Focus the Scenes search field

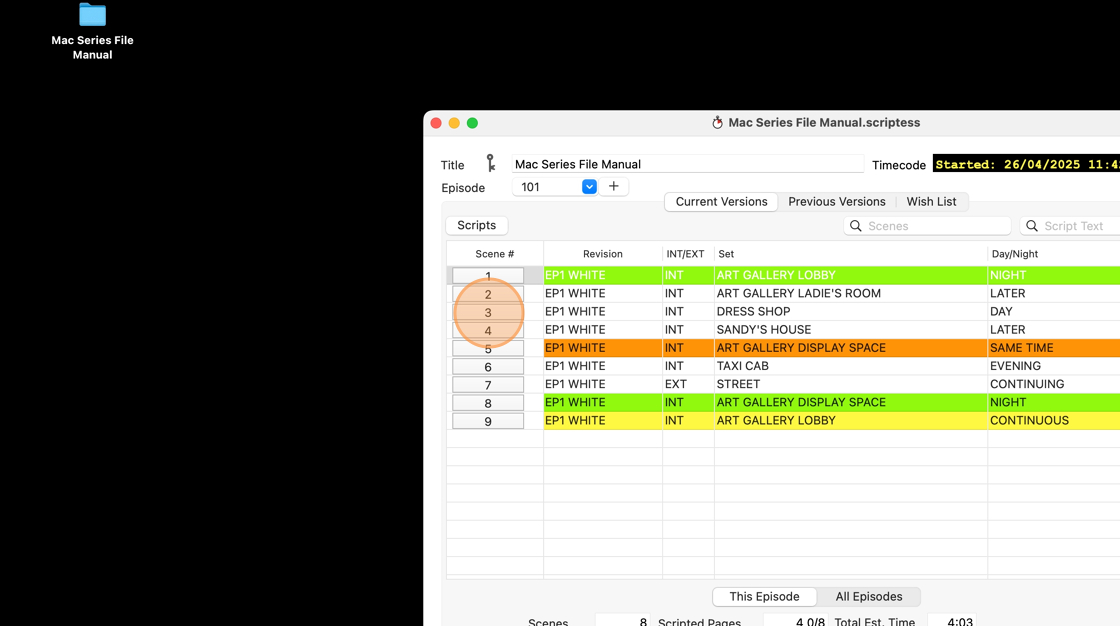click(x=927, y=226)
